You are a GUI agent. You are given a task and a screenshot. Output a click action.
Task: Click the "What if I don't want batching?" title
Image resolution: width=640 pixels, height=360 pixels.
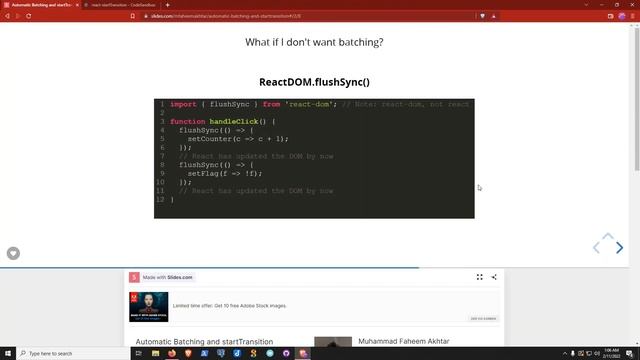tap(314, 42)
